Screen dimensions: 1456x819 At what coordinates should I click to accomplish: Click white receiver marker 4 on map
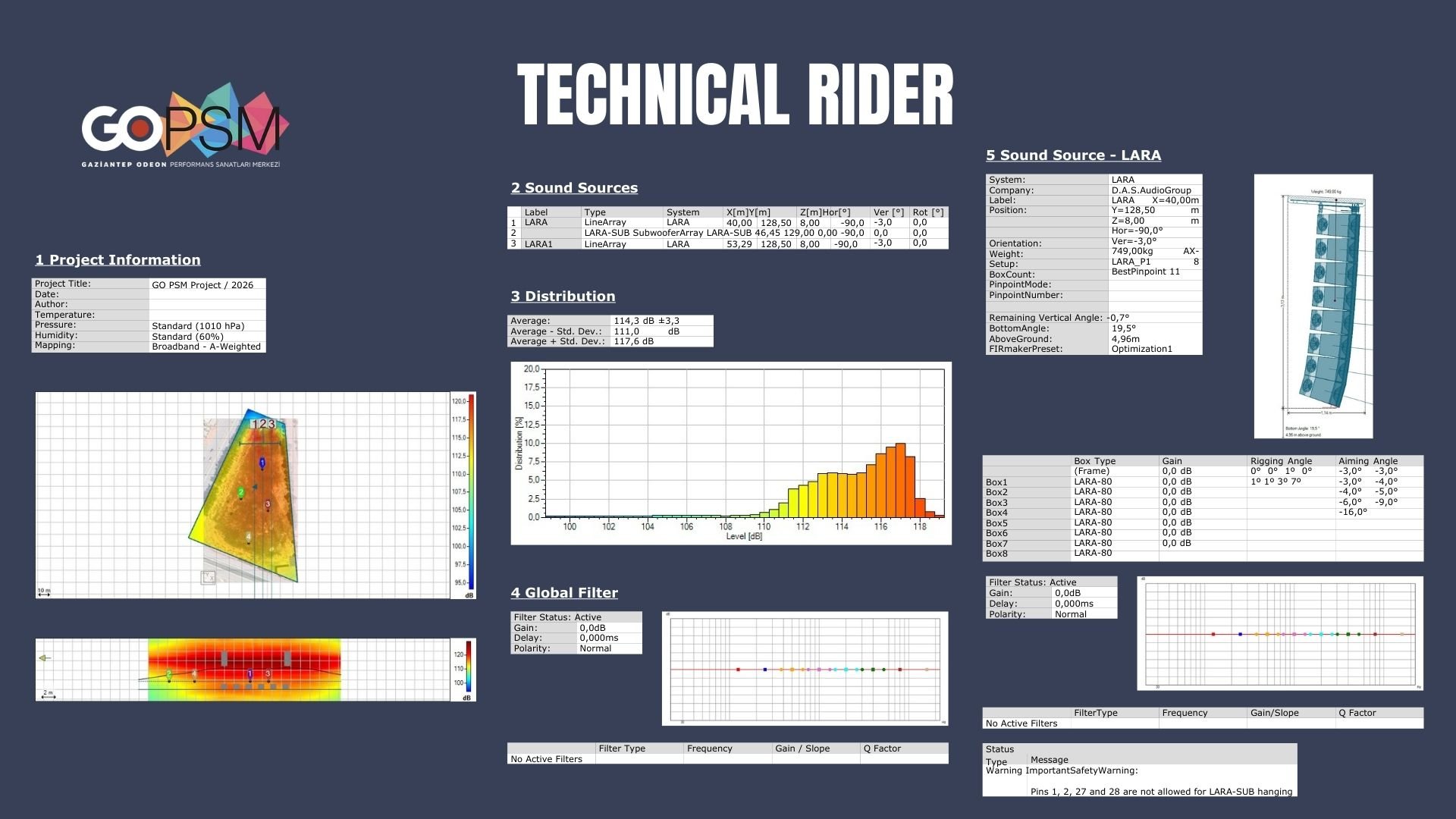tap(248, 537)
